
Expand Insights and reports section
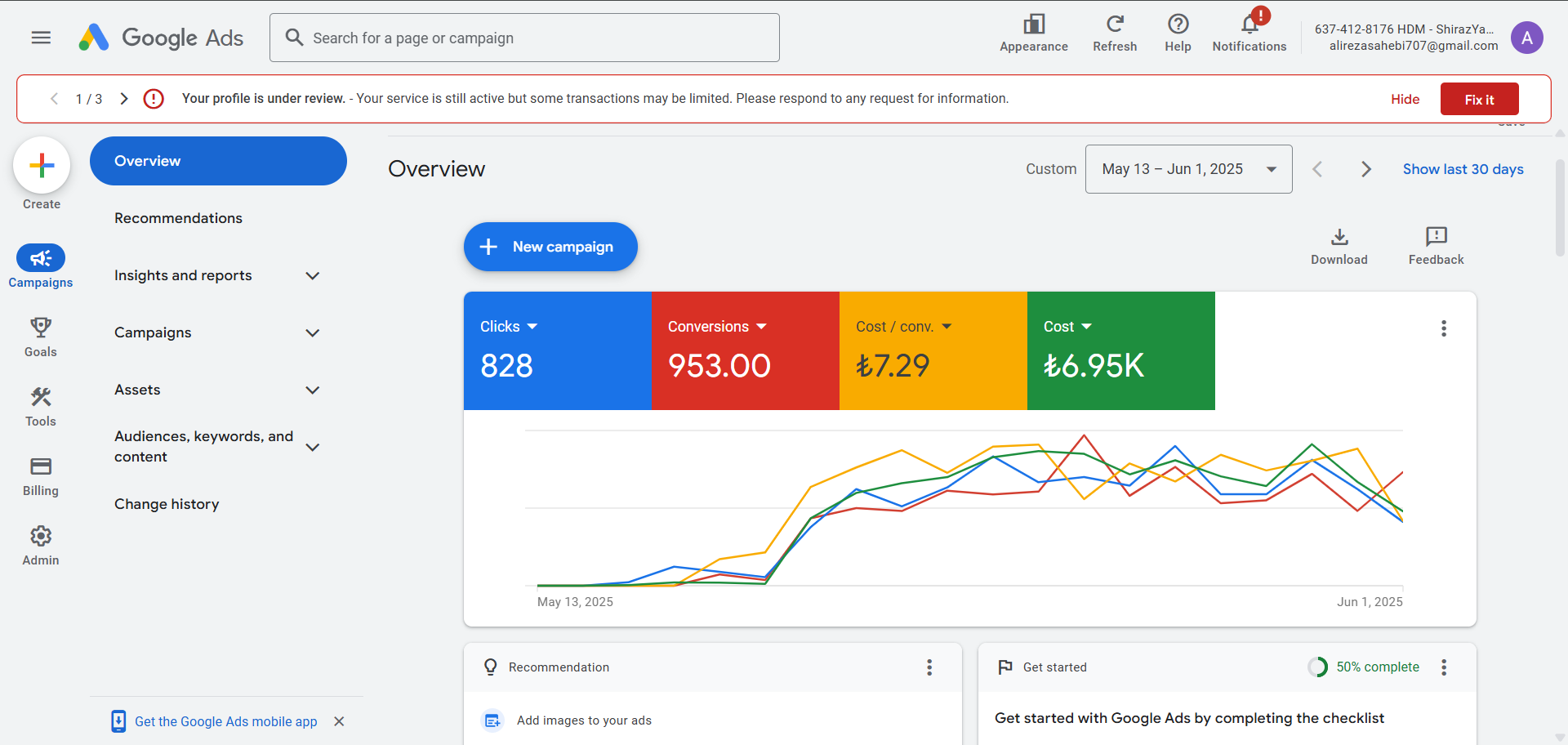tap(312, 276)
